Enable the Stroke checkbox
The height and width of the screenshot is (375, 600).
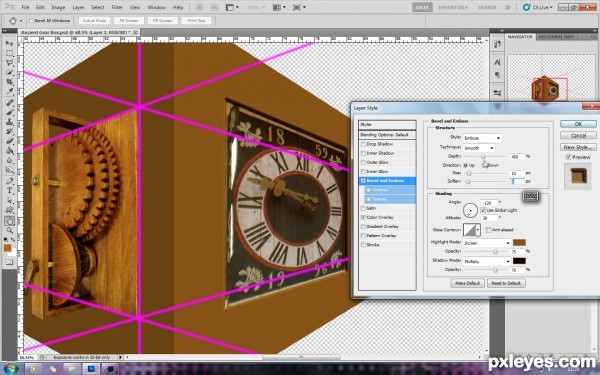point(363,245)
